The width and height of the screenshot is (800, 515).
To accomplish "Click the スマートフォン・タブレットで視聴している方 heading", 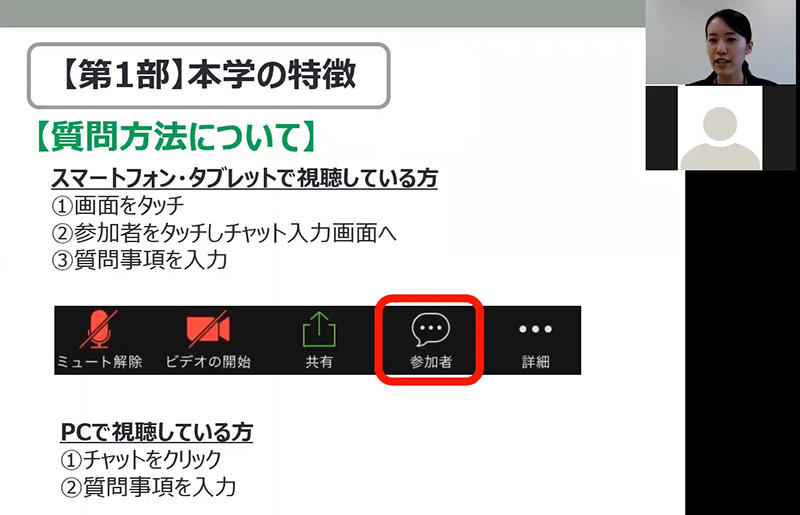I will click(244, 178).
